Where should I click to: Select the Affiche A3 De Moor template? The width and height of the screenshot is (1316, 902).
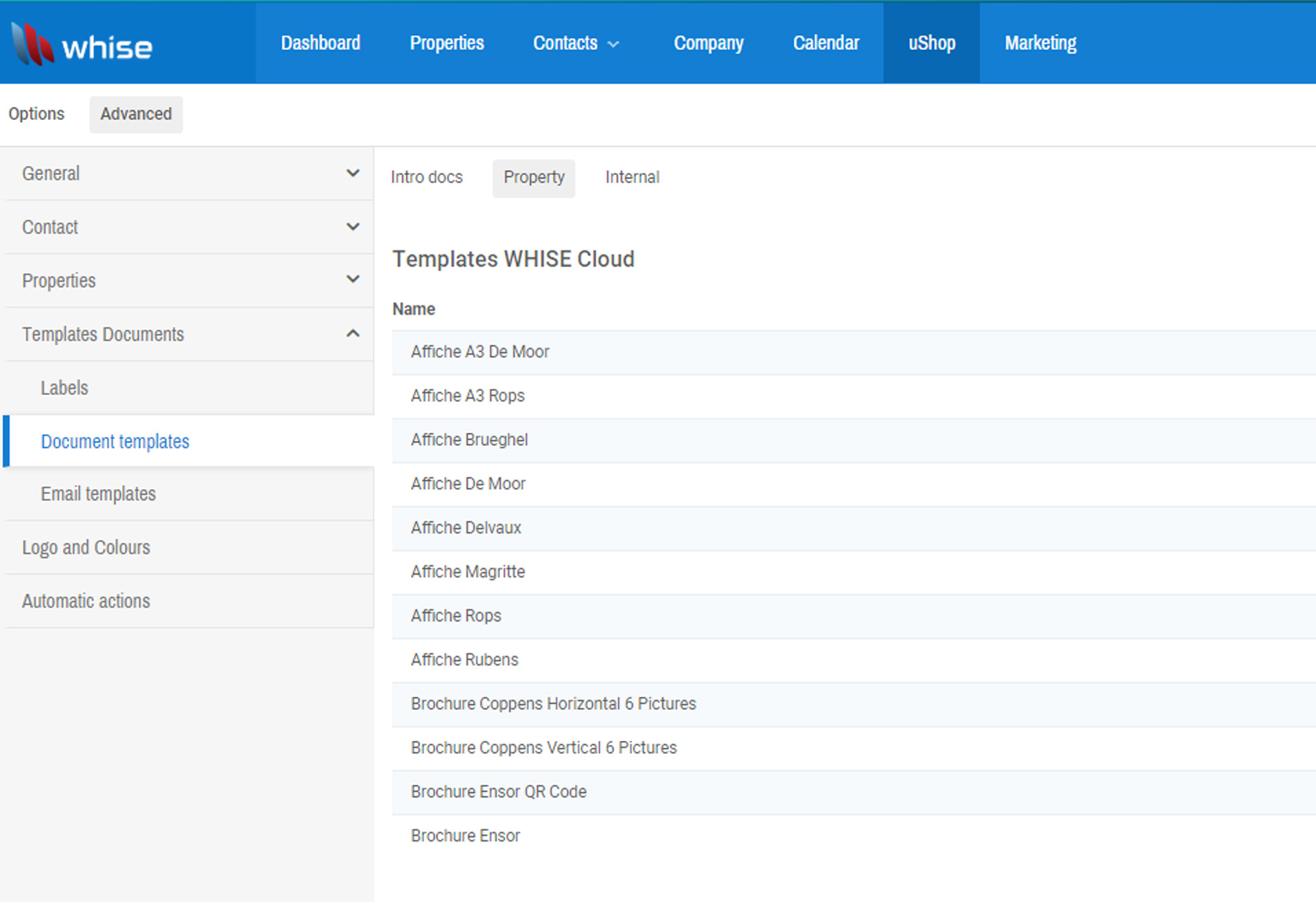tap(854, 352)
